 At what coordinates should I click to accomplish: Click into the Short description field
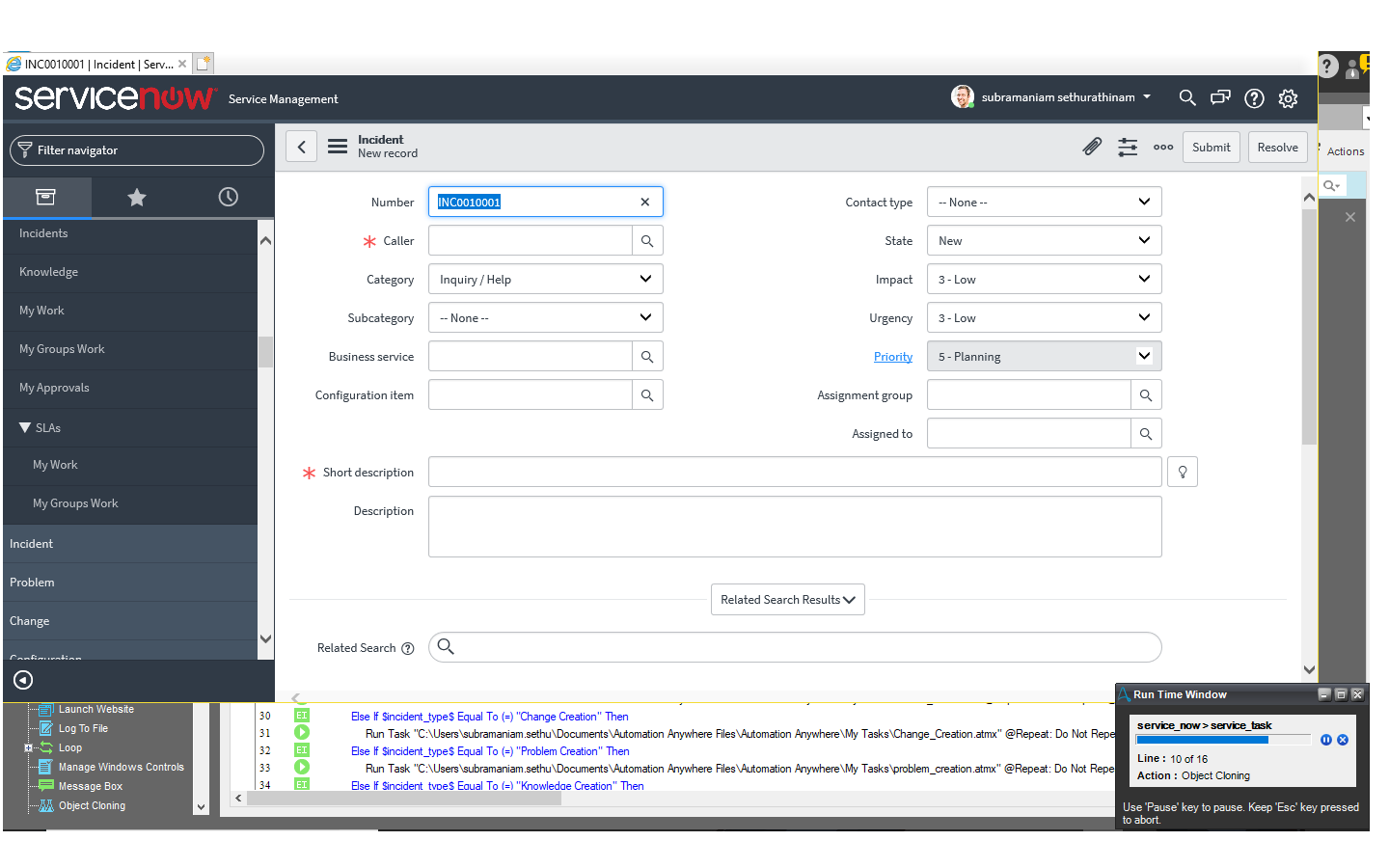(x=795, y=472)
